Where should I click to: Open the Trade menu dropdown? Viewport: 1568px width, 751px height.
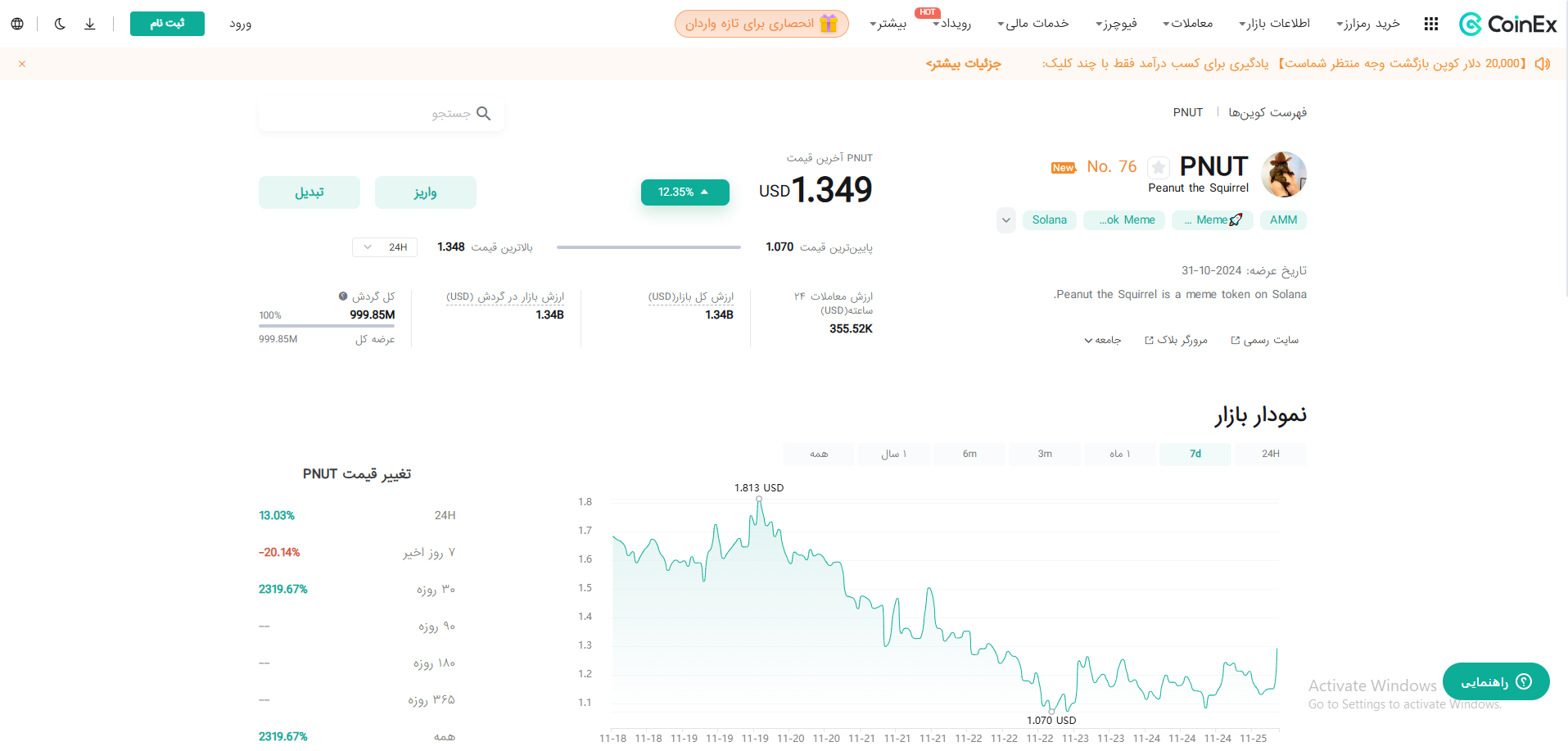[1188, 24]
